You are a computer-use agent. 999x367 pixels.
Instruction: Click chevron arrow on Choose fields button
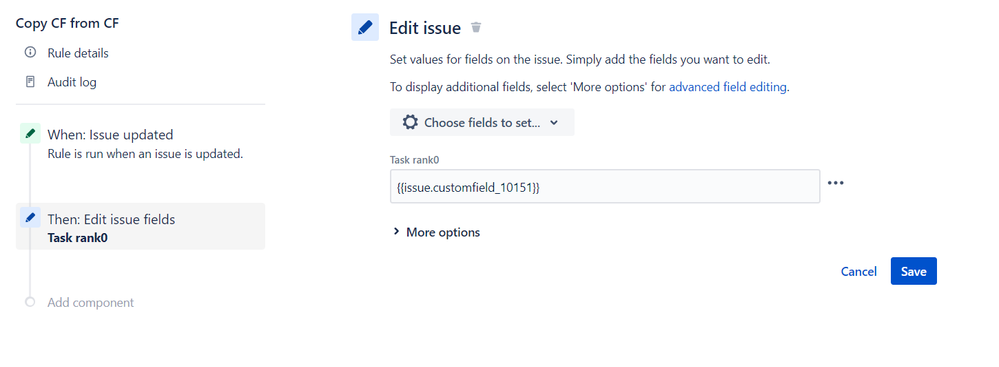pos(554,122)
